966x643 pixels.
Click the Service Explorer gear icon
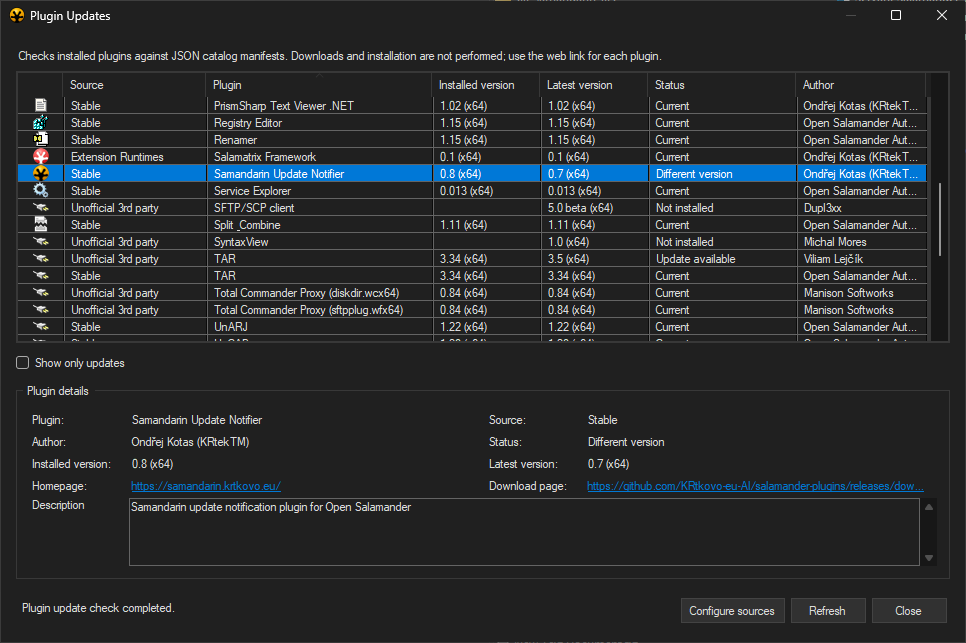coord(41,190)
